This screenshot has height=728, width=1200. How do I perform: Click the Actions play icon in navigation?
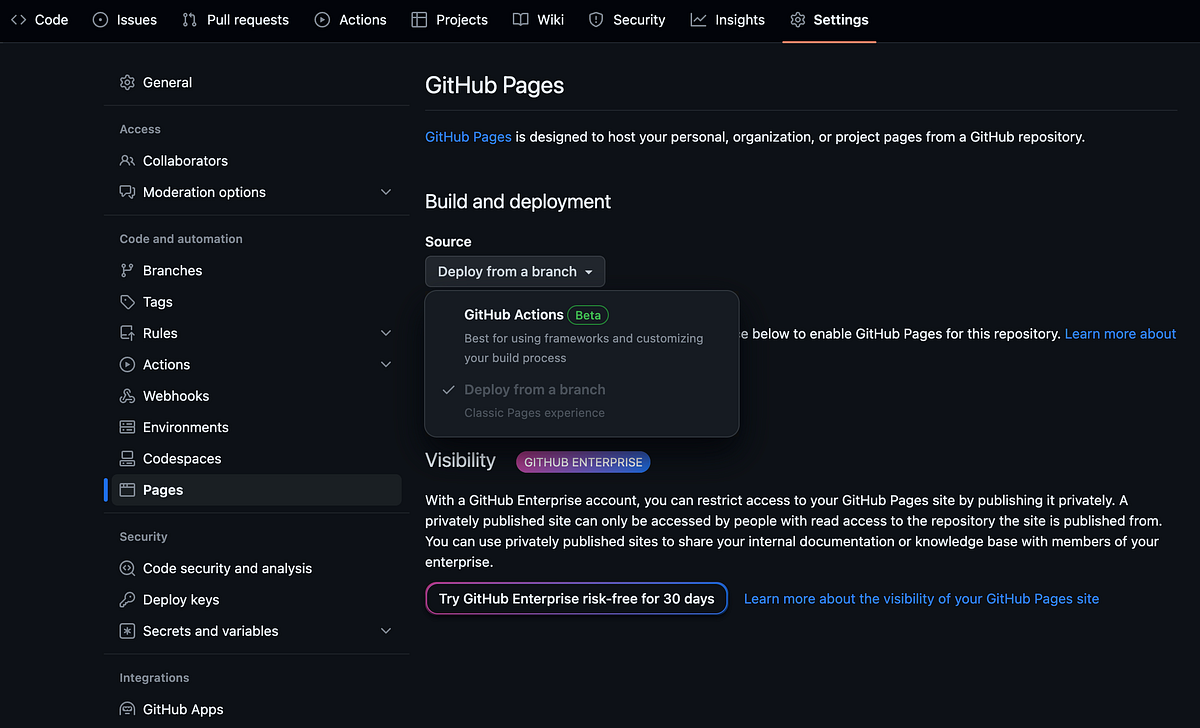point(321,19)
